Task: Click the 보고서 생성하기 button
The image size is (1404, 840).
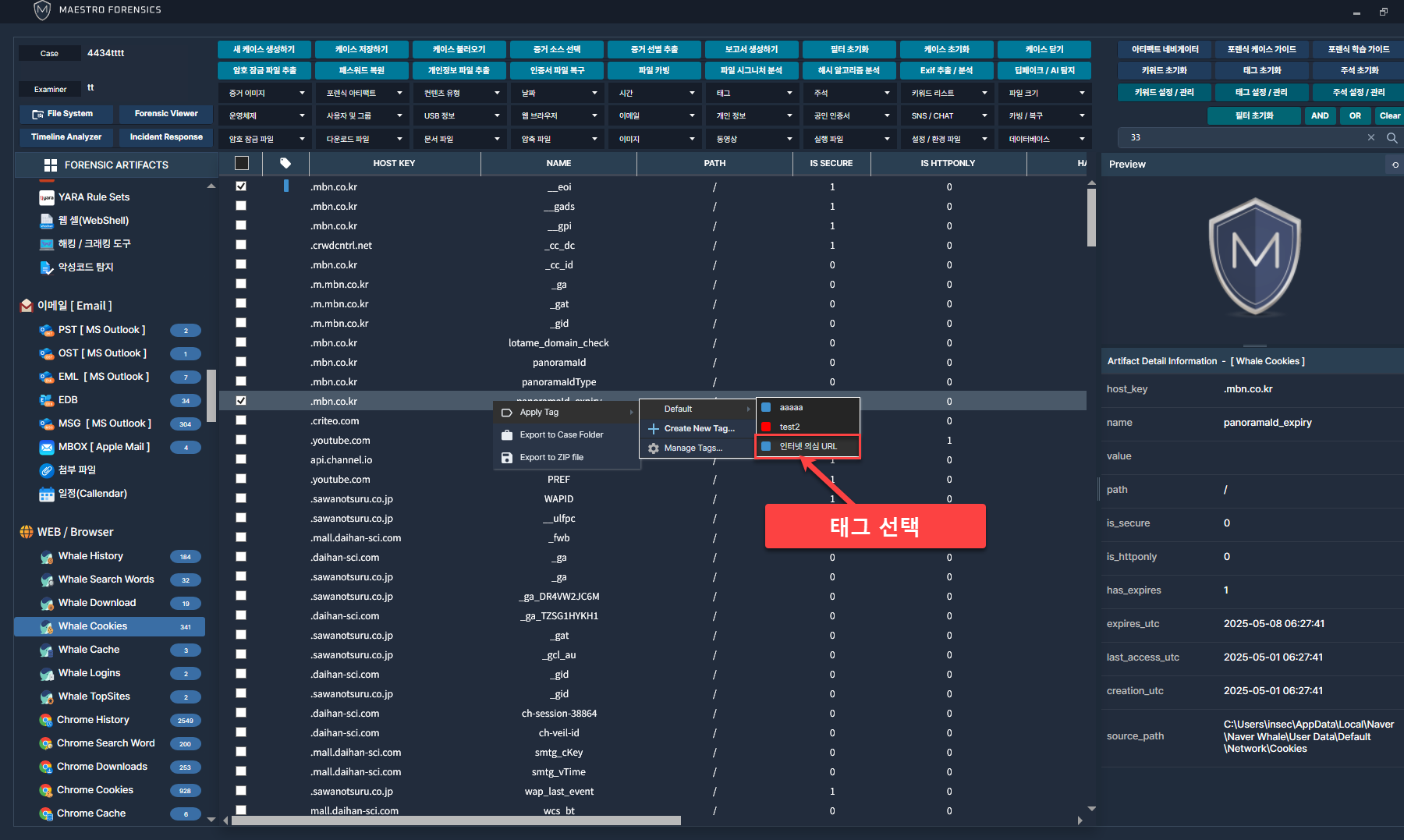Action: pyautogui.click(x=752, y=49)
